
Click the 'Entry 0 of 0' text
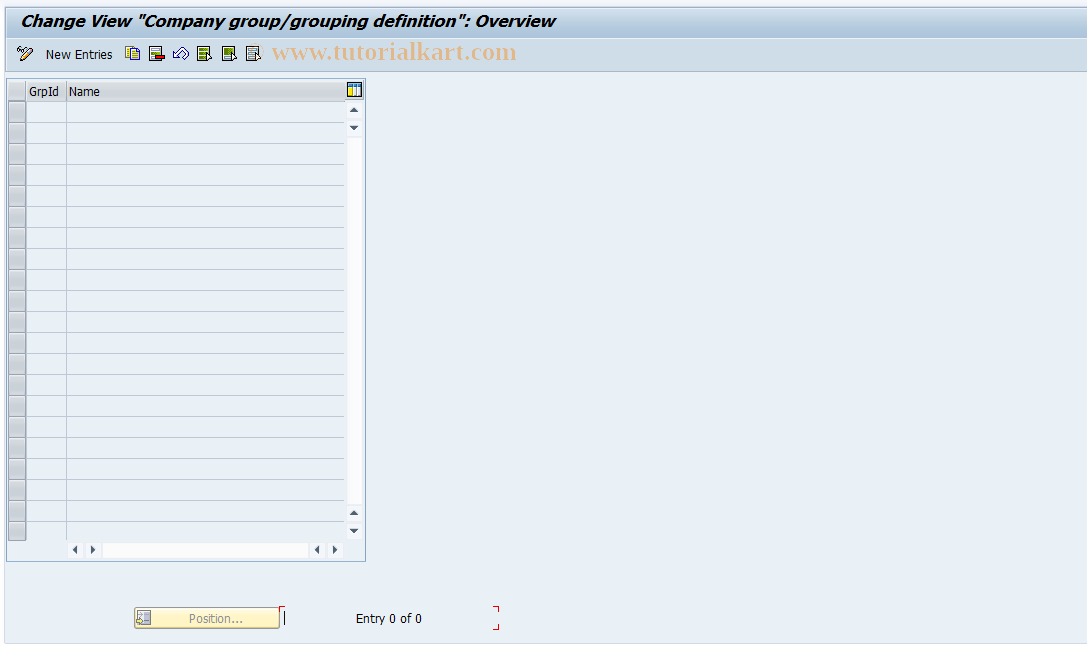388,619
